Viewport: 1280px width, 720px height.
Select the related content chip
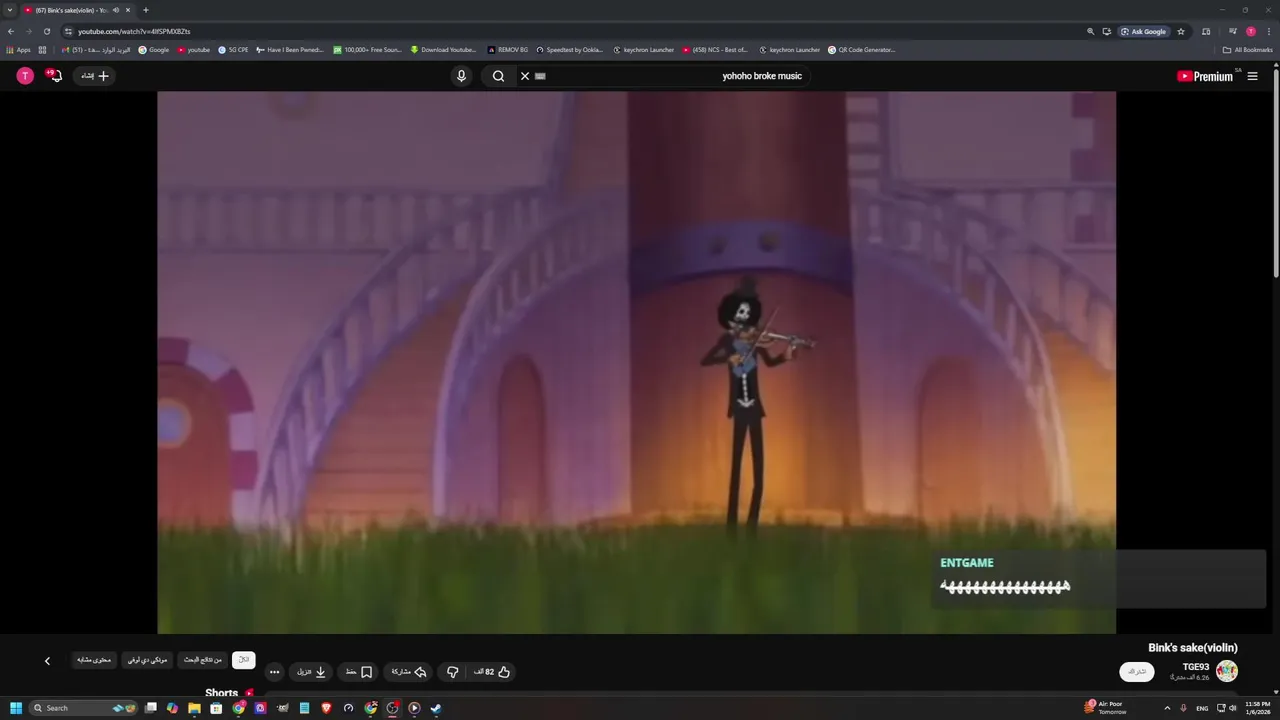pyautogui.click(x=94, y=660)
